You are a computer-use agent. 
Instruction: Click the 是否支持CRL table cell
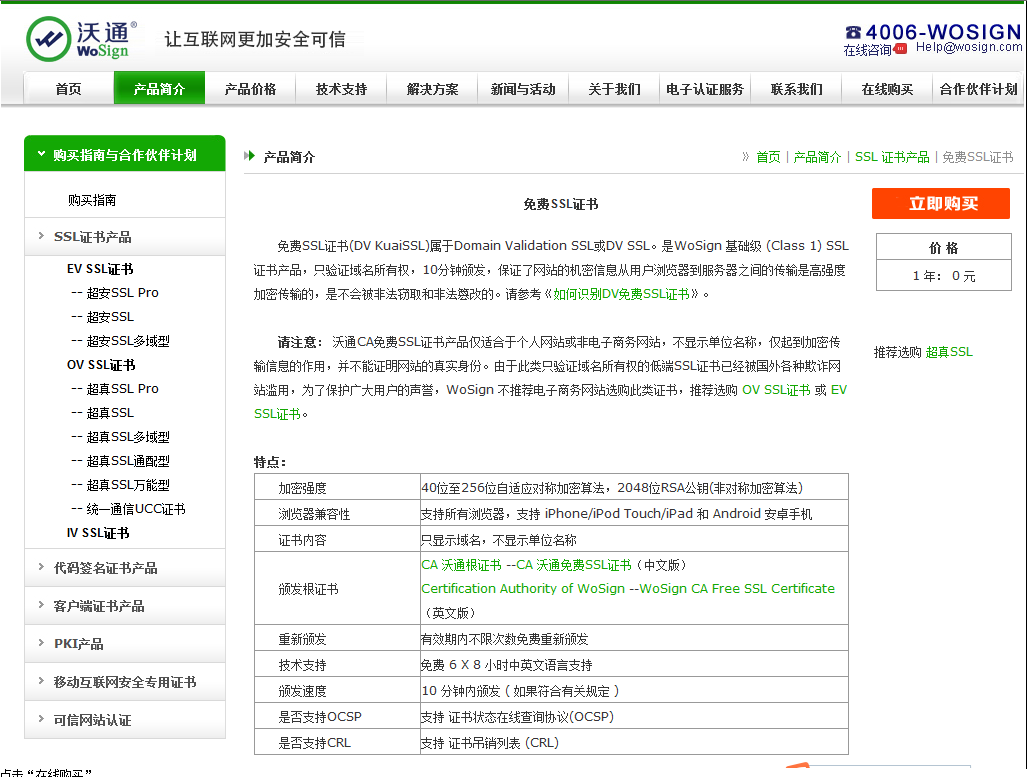click(x=337, y=742)
